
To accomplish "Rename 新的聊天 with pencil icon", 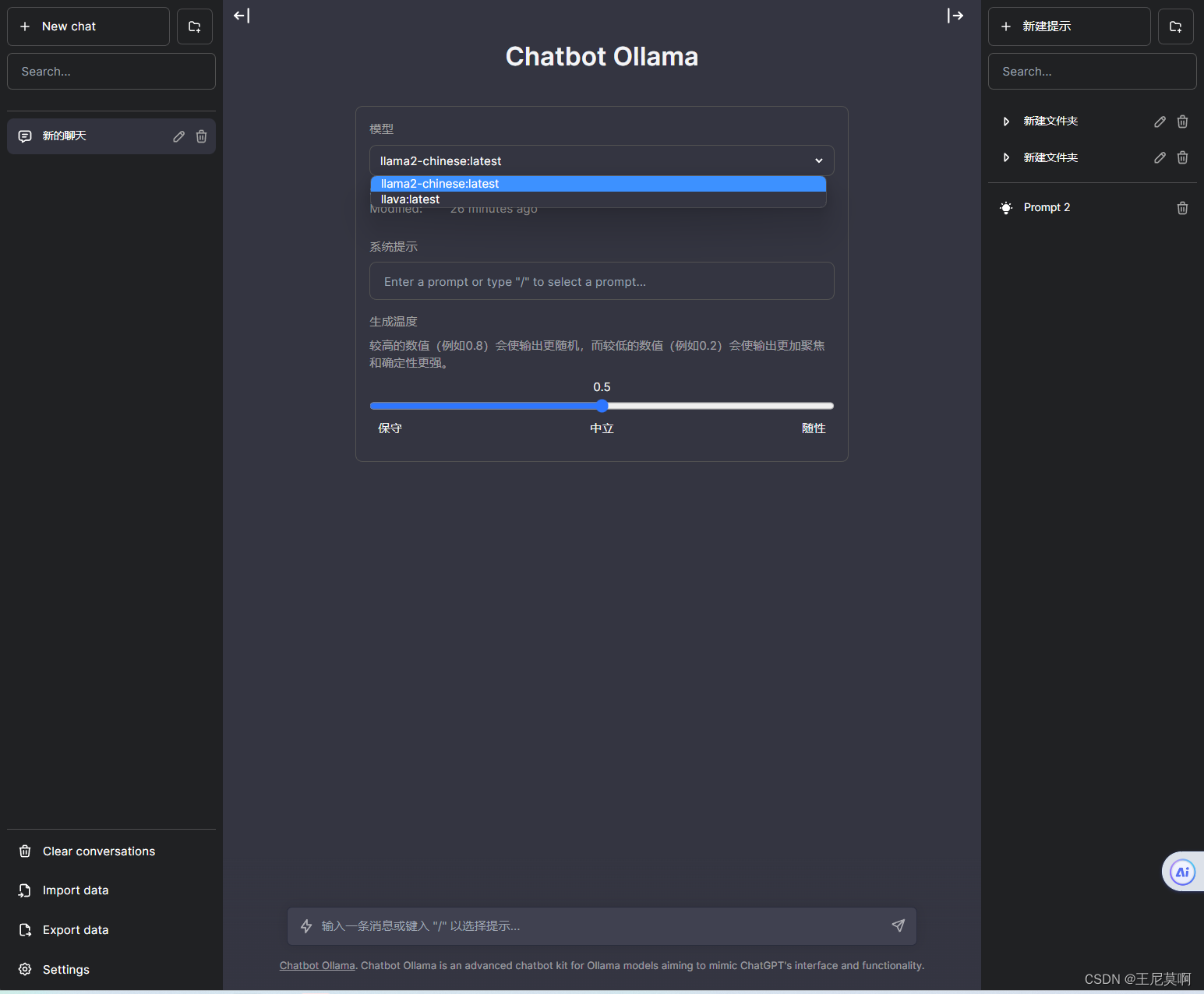I will click(179, 136).
